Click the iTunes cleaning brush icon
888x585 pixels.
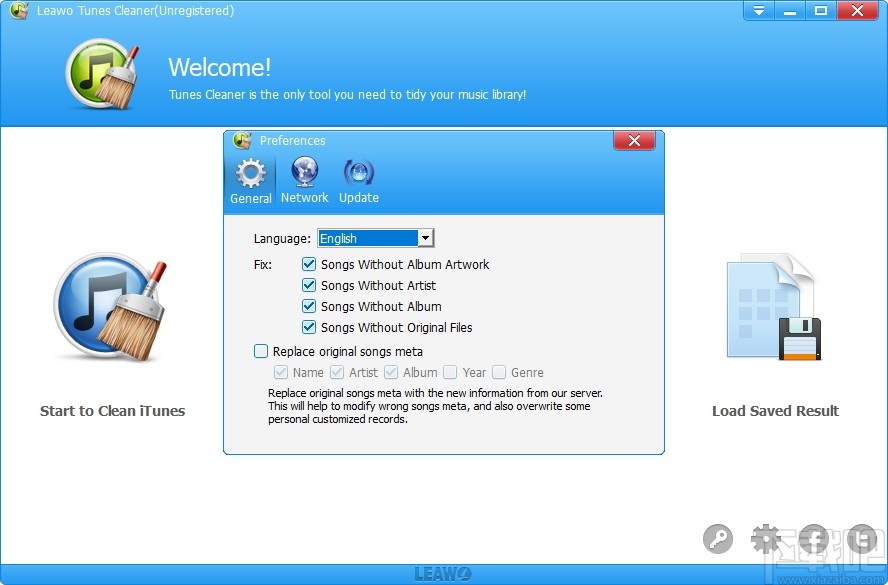(x=110, y=305)
